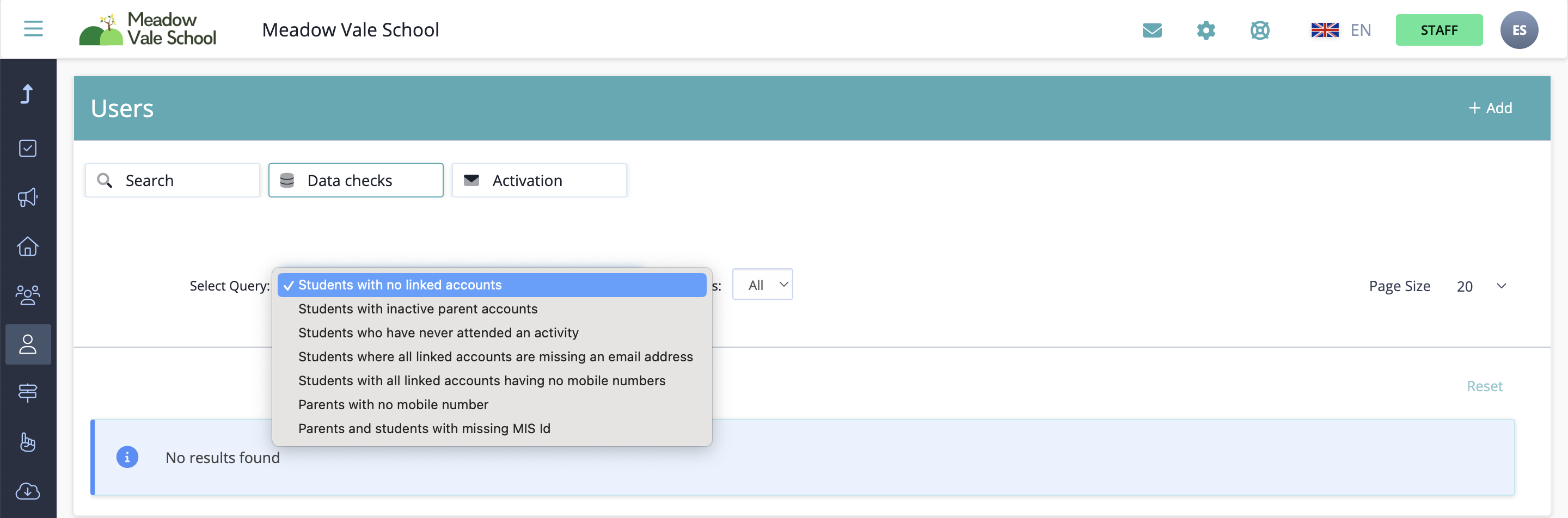
Task: Open settings gear icon in header
Action: pos(1205,30)
